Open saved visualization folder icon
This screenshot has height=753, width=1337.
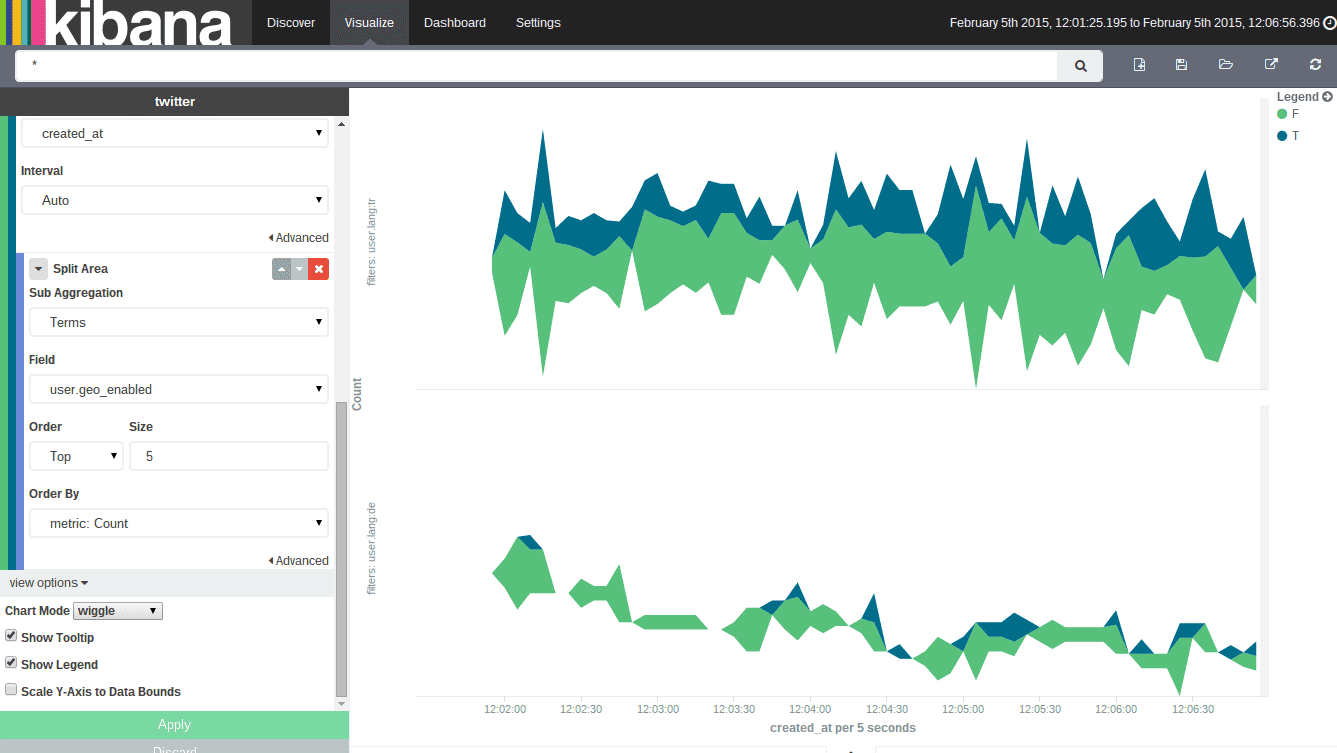[x=1226, y=65]
